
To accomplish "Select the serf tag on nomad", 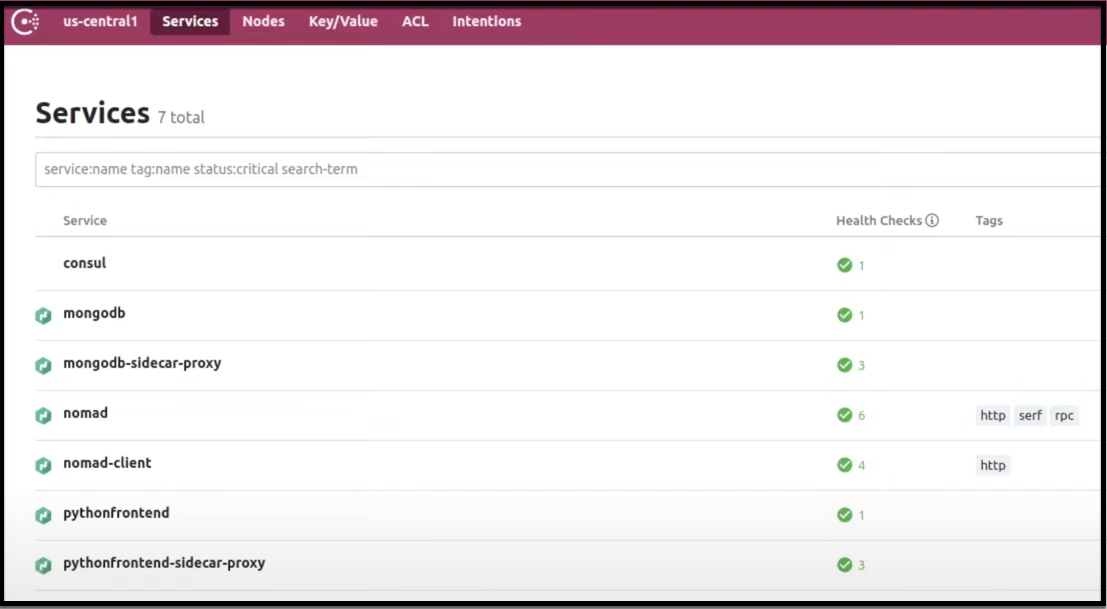I will click(x=1030, y=415).
